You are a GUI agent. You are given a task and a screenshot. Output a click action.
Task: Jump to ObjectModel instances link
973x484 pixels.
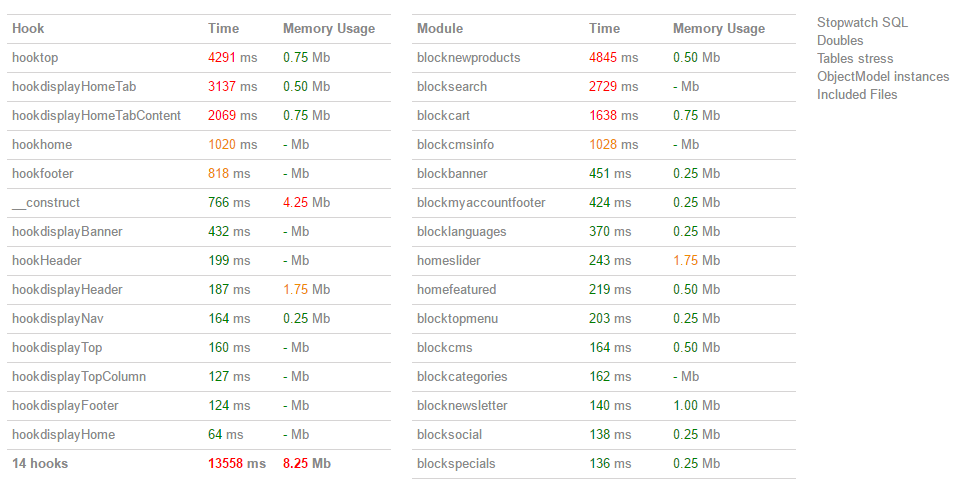click(883, 76)
